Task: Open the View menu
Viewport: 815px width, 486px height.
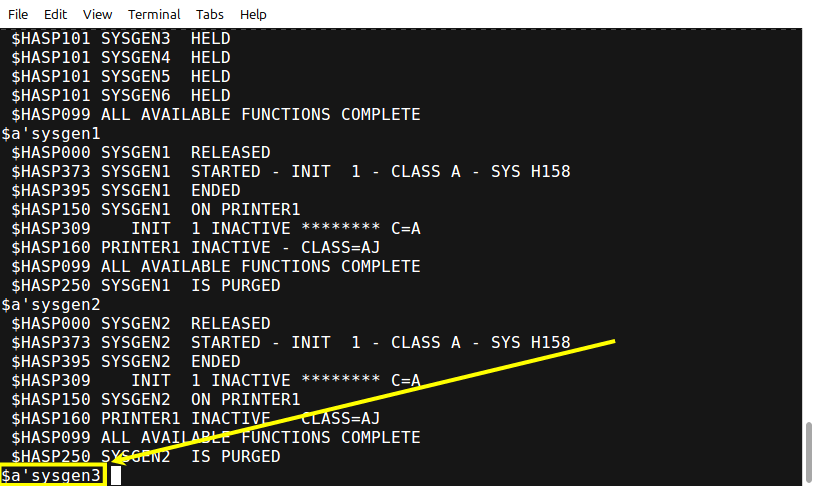Action: click(97, 15)
